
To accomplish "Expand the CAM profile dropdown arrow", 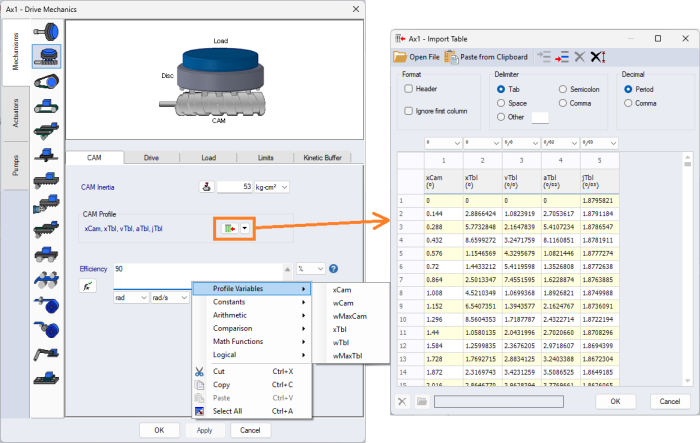I will pos(245,229).
